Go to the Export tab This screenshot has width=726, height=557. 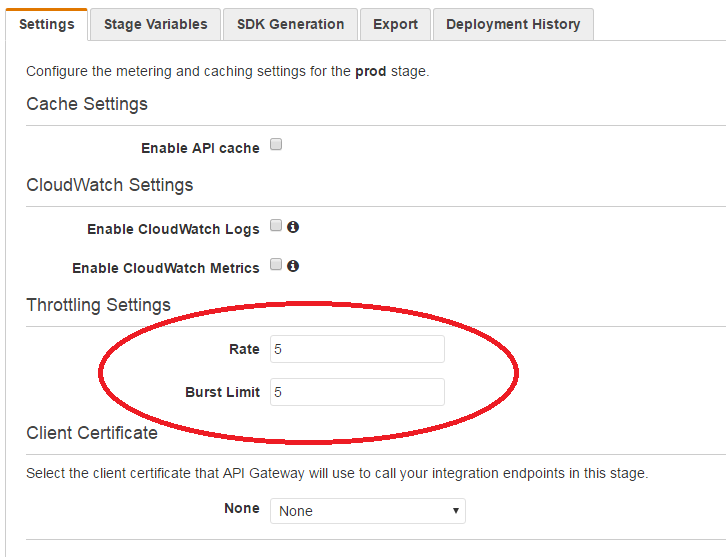point(395,24)
